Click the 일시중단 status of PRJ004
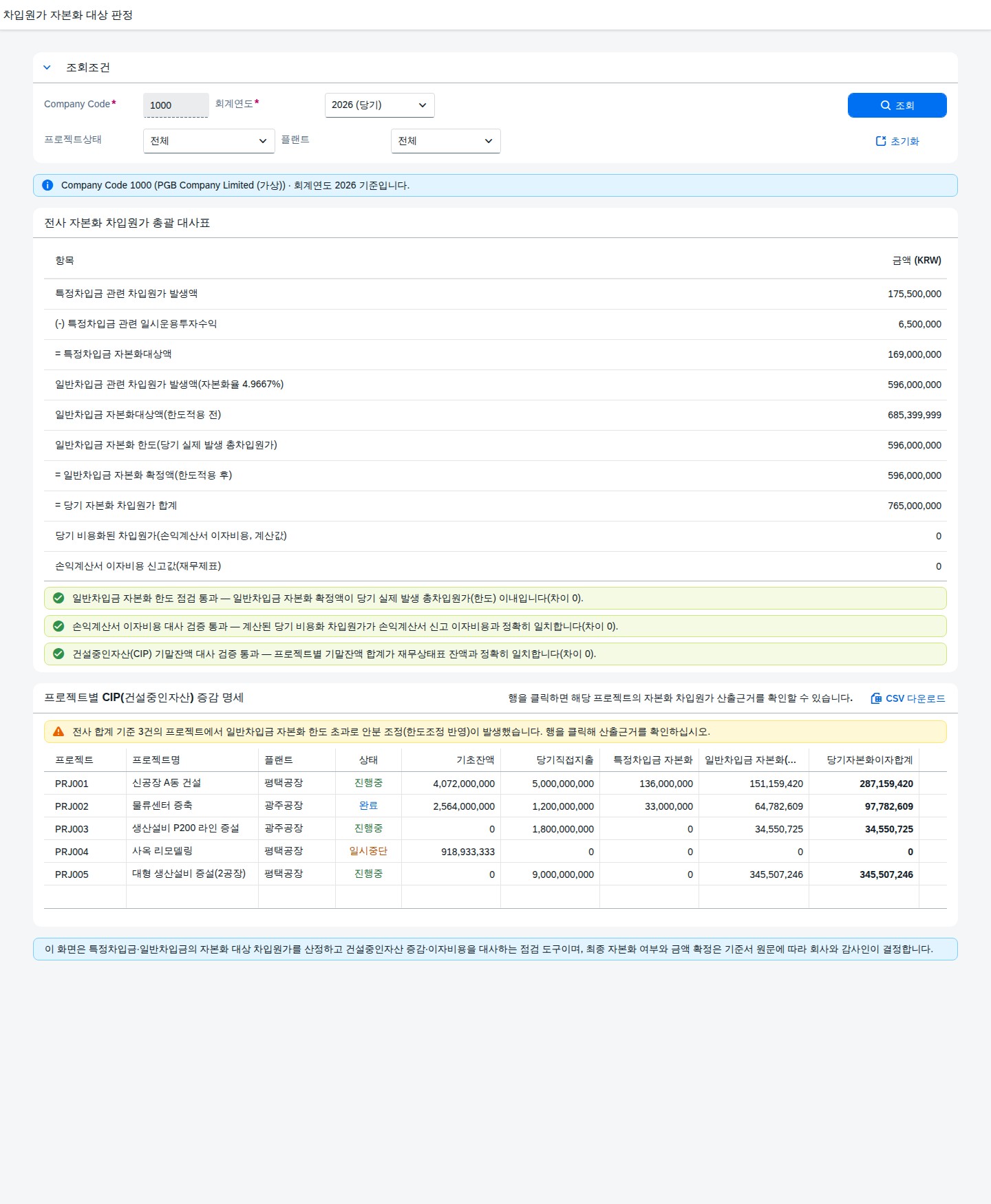The height and width of the screenshot is (1204, 991). pos(368,851)
